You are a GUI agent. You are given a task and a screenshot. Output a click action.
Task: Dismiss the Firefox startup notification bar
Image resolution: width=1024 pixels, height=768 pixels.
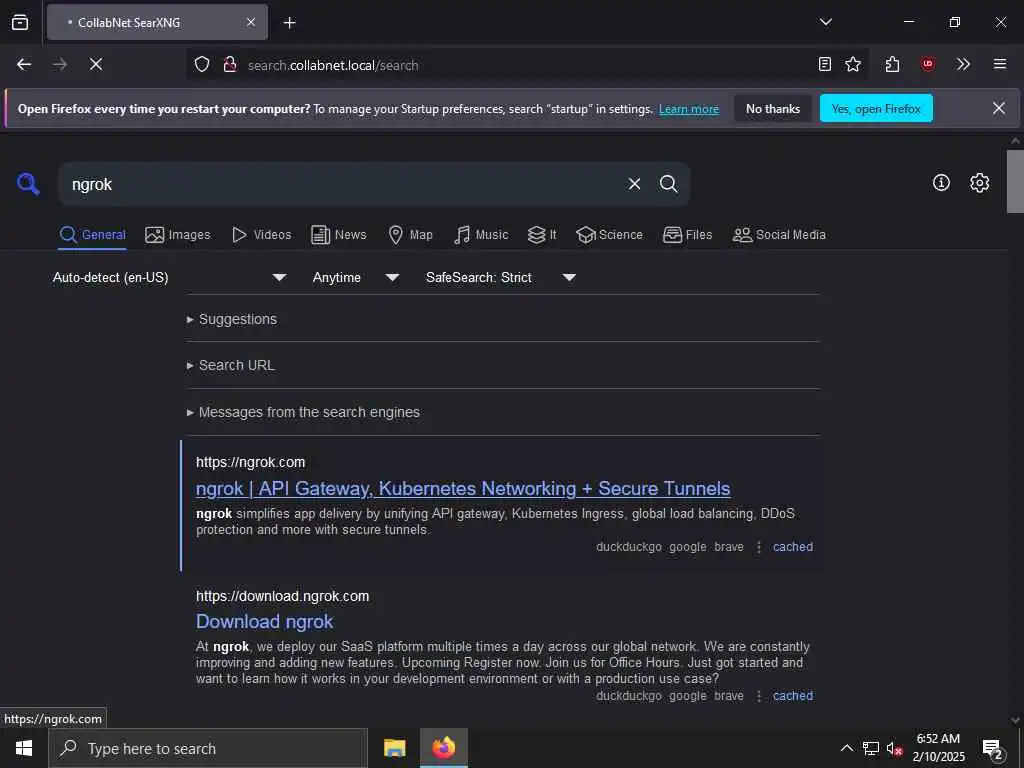coord(999,108)
